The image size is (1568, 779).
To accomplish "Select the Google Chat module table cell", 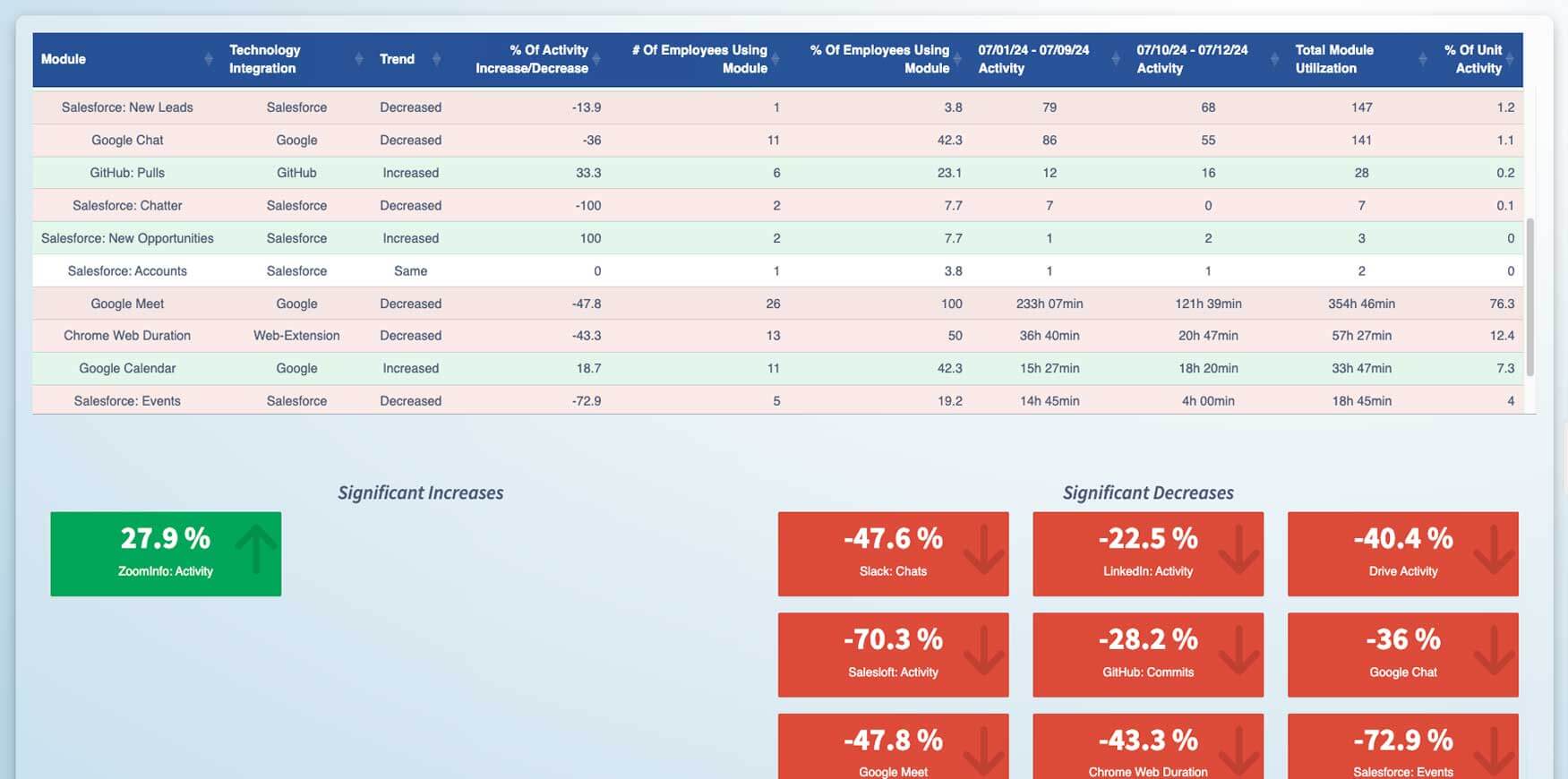I will click(127, 140).
